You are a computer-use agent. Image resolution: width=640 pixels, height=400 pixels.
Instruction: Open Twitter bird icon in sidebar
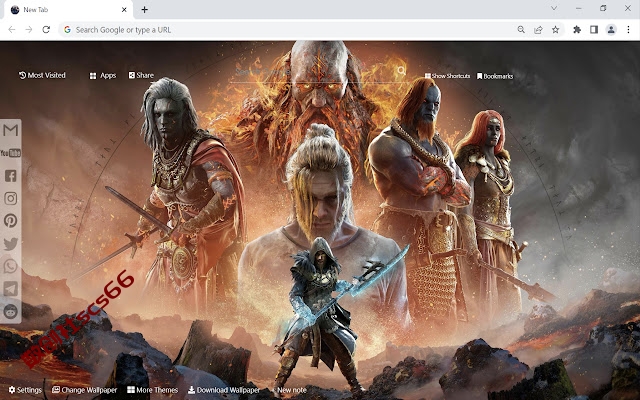click(x=11, y=244)
